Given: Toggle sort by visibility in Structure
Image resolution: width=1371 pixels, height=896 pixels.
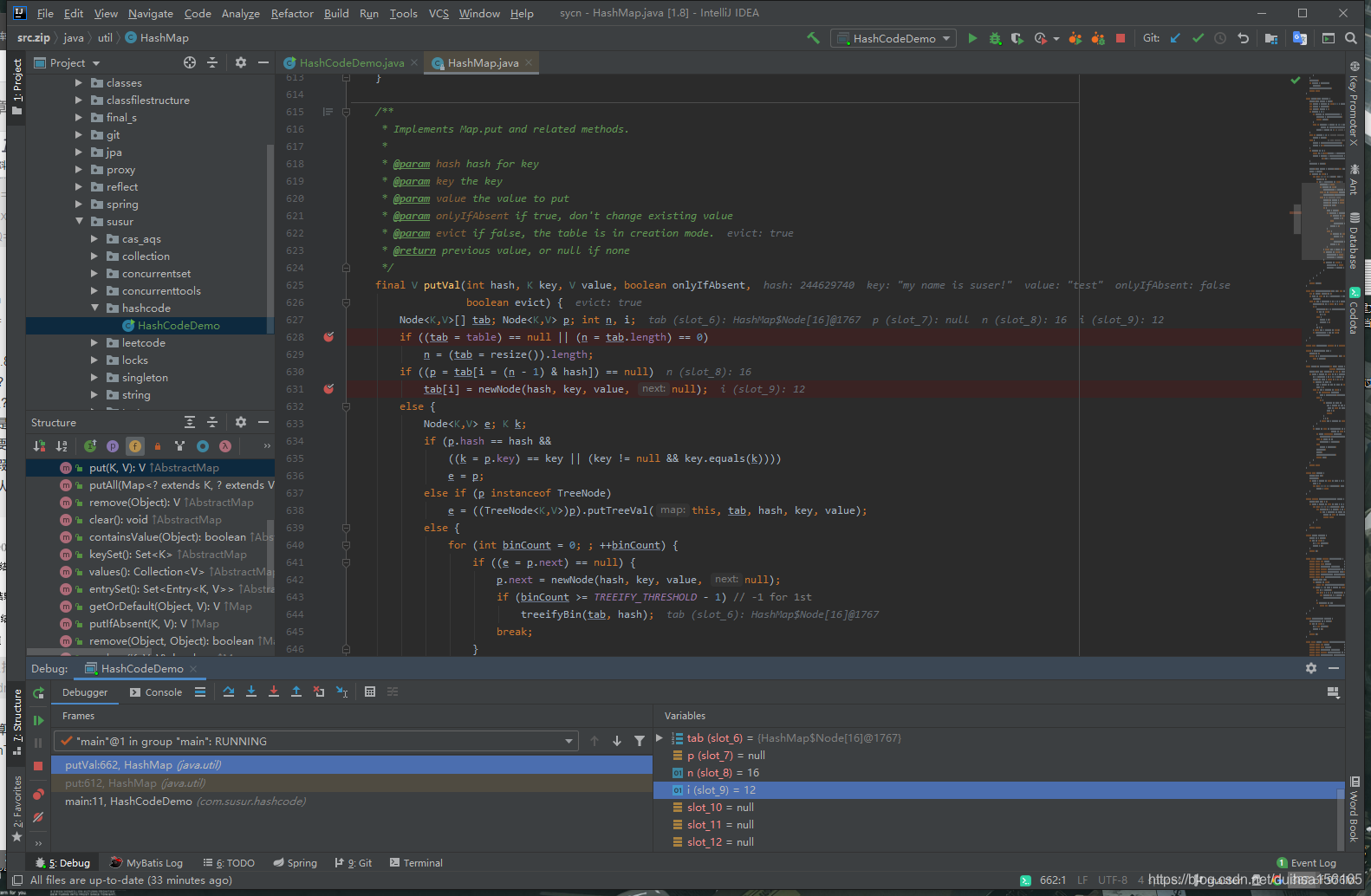Looking at the screenshot, I should [39, 446].
